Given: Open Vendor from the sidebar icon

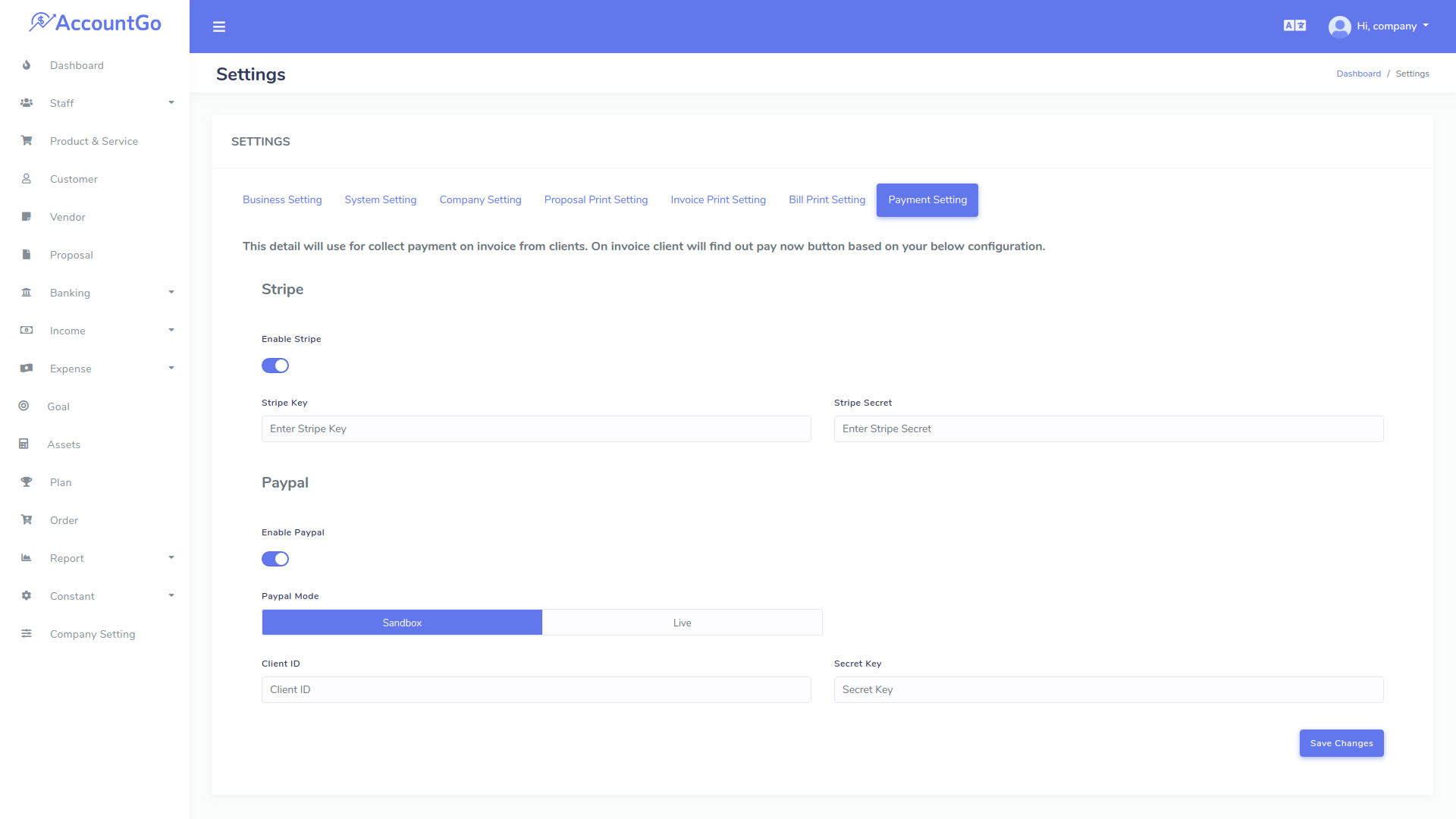Looking at the screenshot, I should 27,217.
